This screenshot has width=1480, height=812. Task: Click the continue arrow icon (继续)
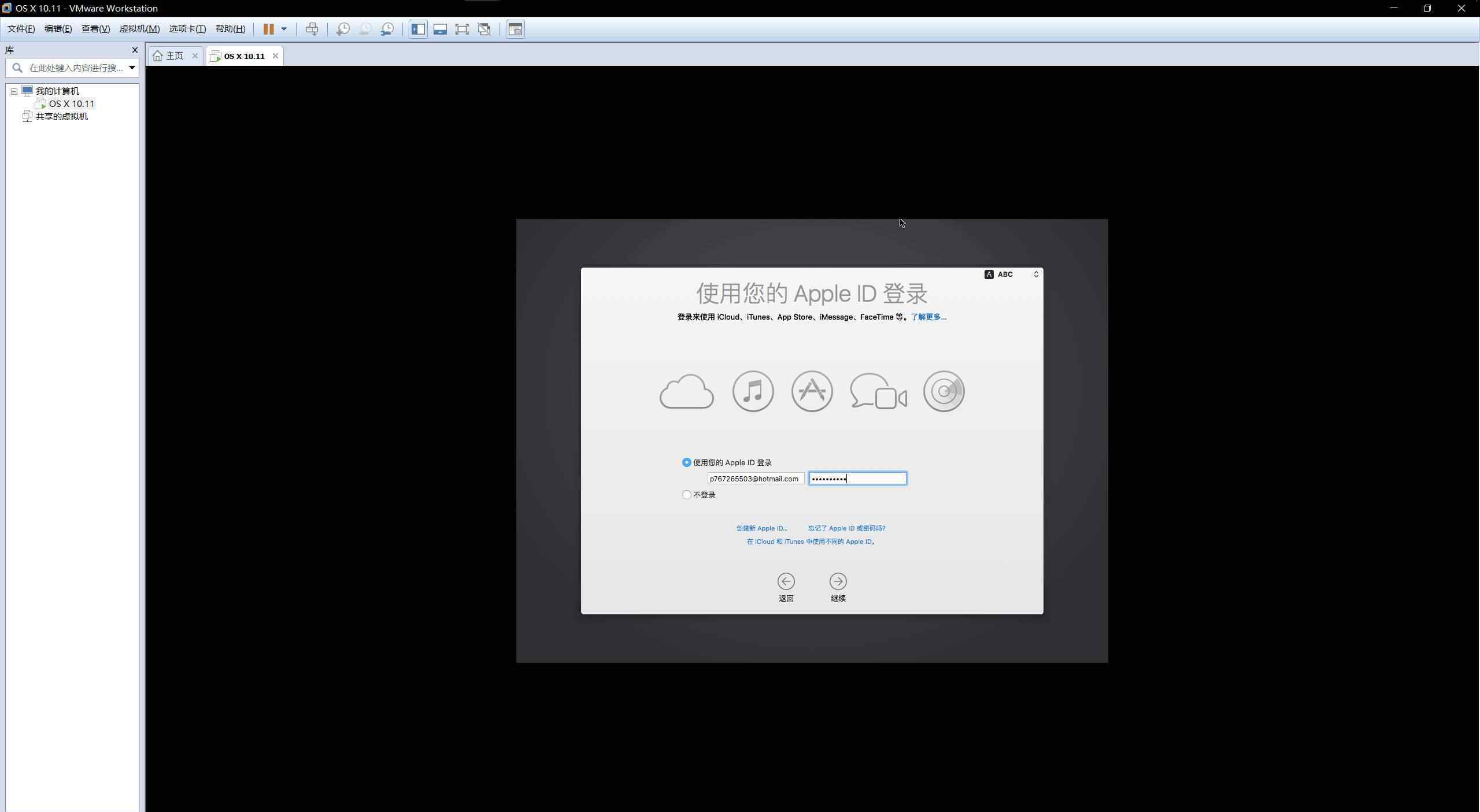tap(838, 581)
